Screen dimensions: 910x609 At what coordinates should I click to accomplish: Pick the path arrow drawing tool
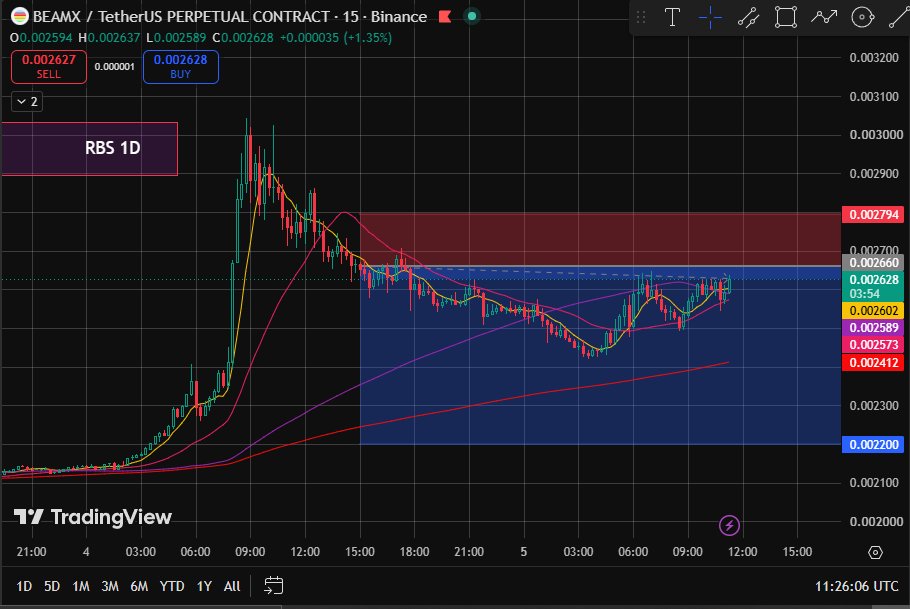(824, 17)
